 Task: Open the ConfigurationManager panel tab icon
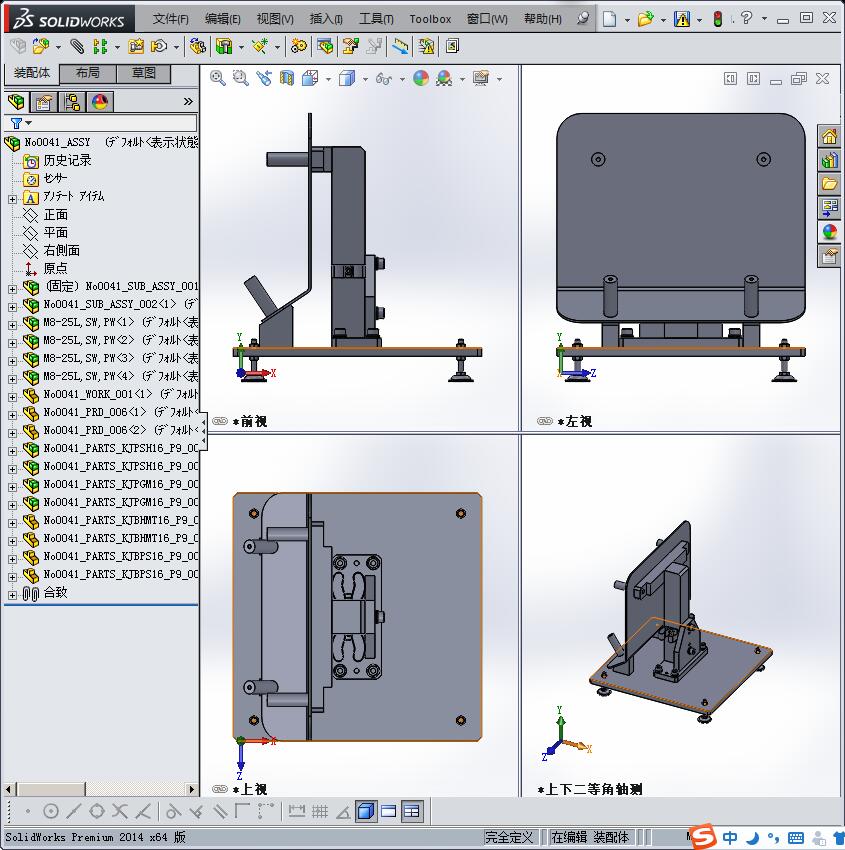[72, 102]
